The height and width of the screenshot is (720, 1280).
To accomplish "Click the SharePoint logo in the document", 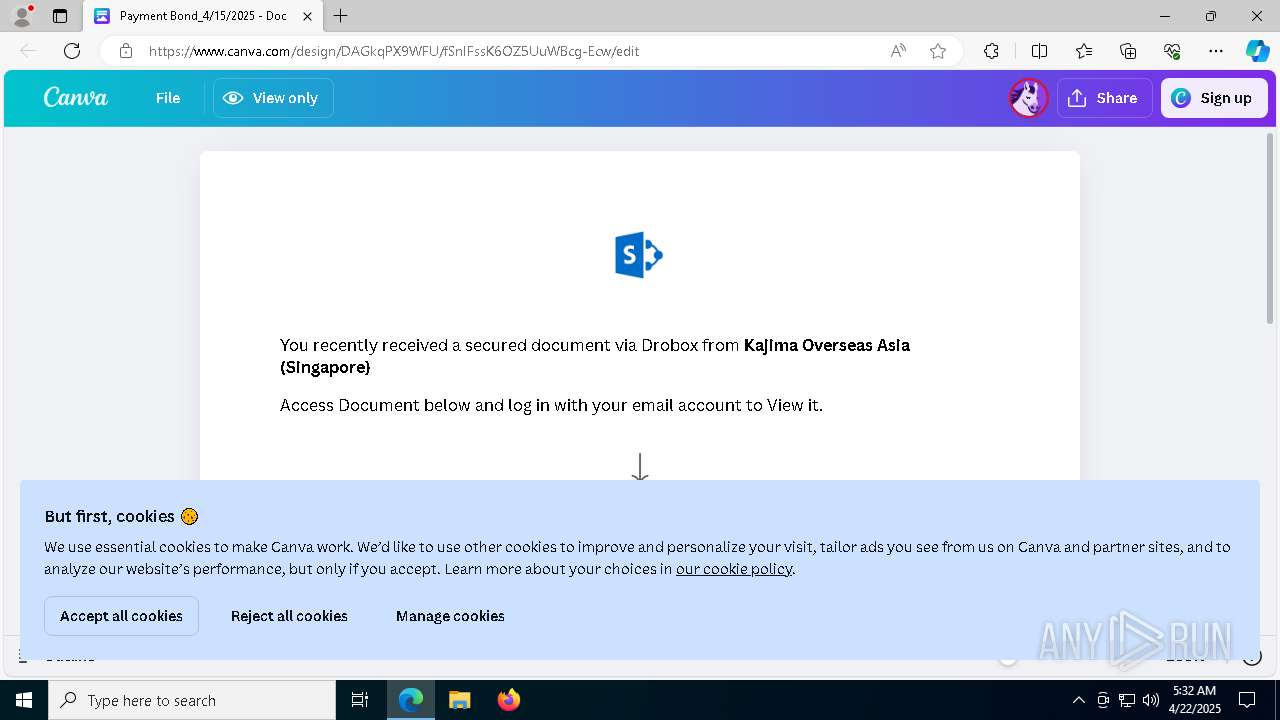I will [x=639, y=255].
